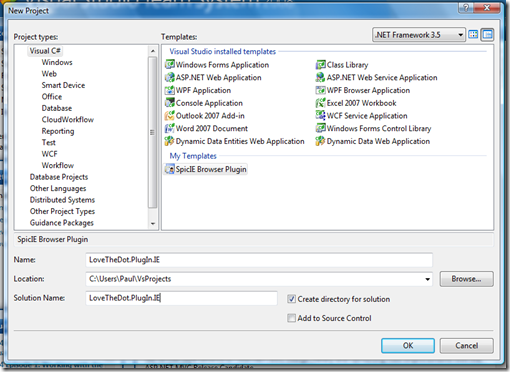This screenshot has width=510, height=372.
Task: Select the Outlook 2007 Add-in template icon
Action: point(170,115)
